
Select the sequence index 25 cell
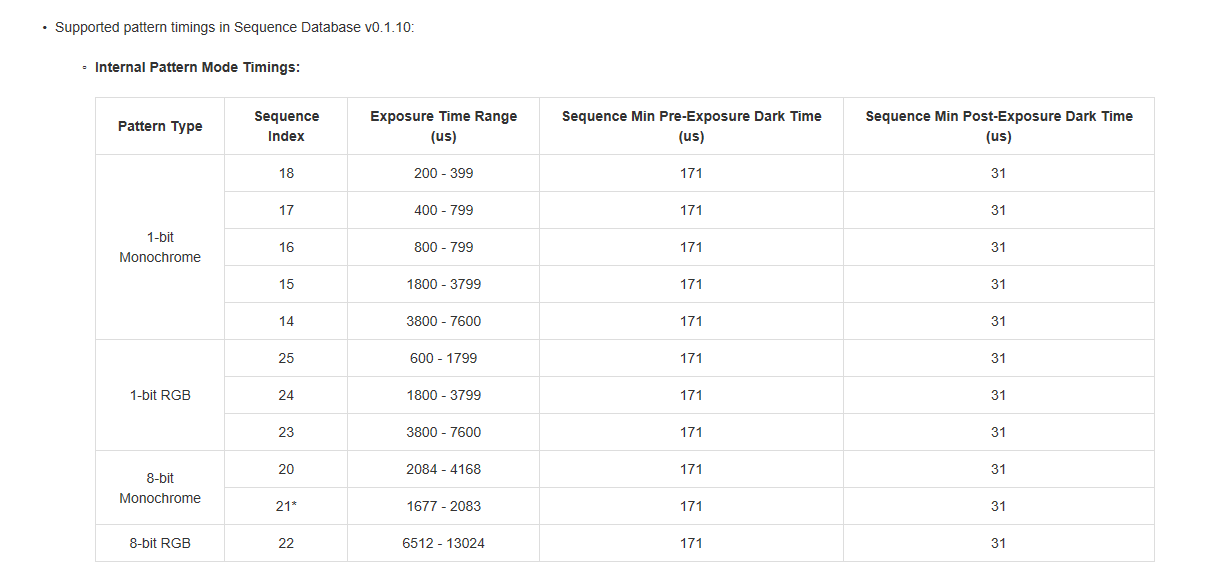286,358
